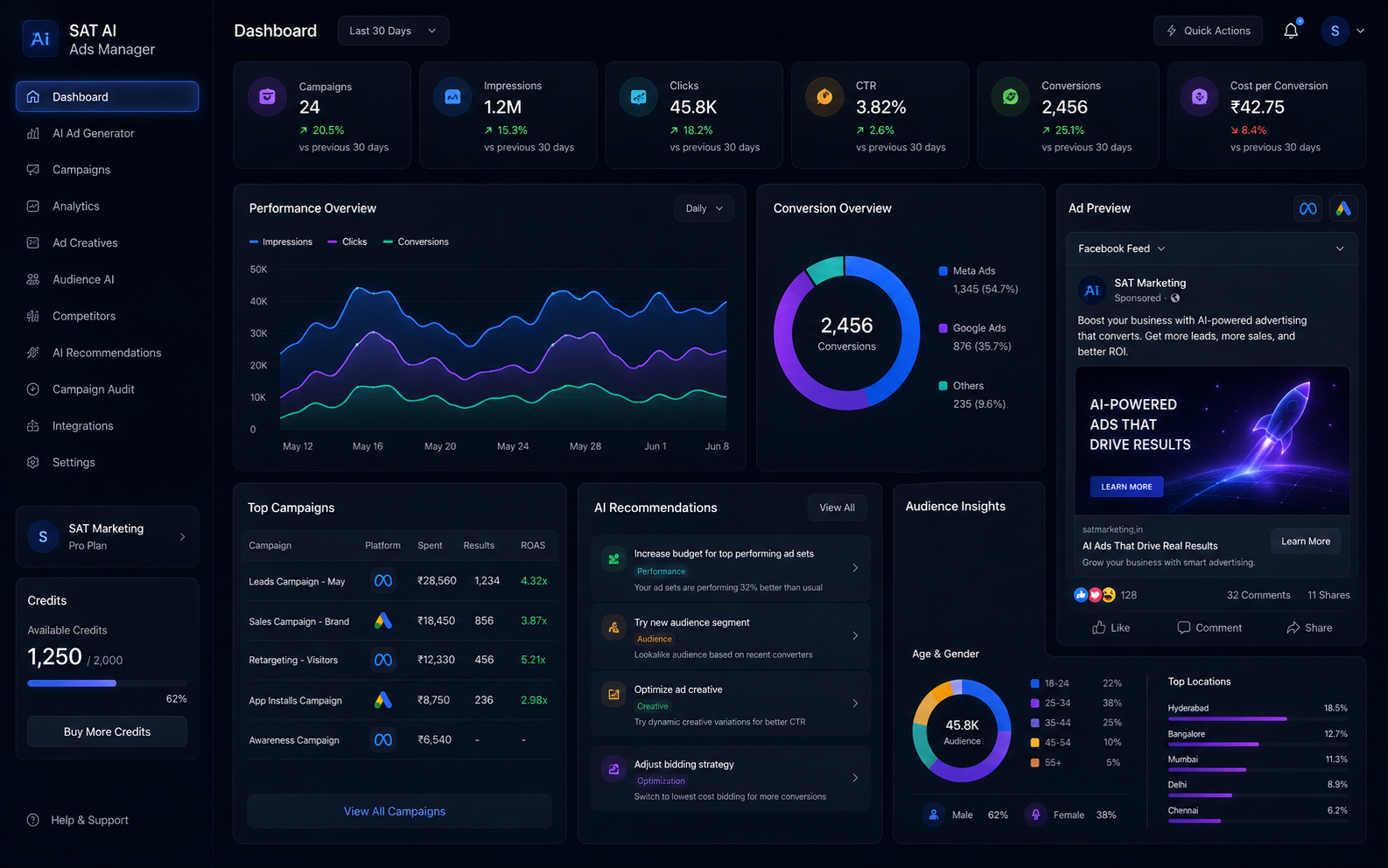Click the Campaigns stat card icon

point(267,97)
